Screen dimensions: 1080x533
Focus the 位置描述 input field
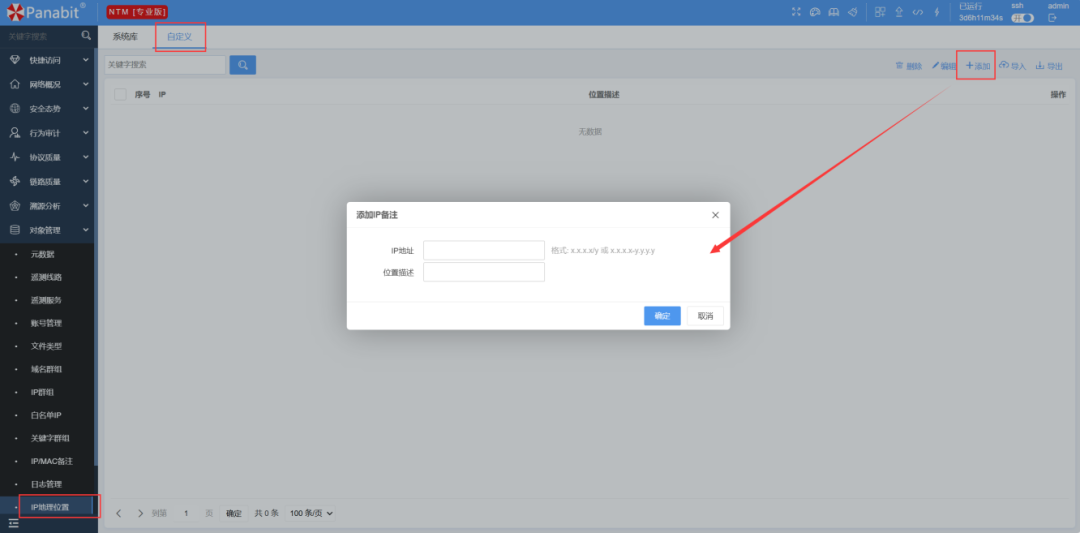pos(484,272)
